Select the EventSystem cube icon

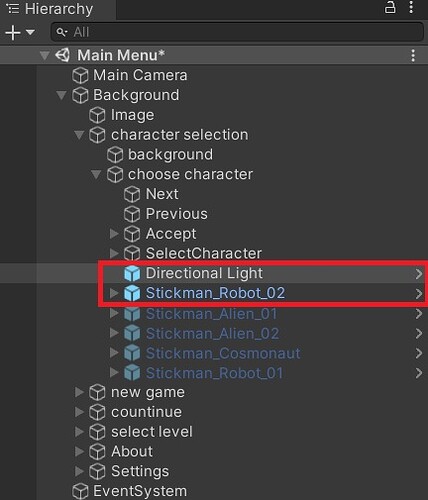click(x=80, y=491)
